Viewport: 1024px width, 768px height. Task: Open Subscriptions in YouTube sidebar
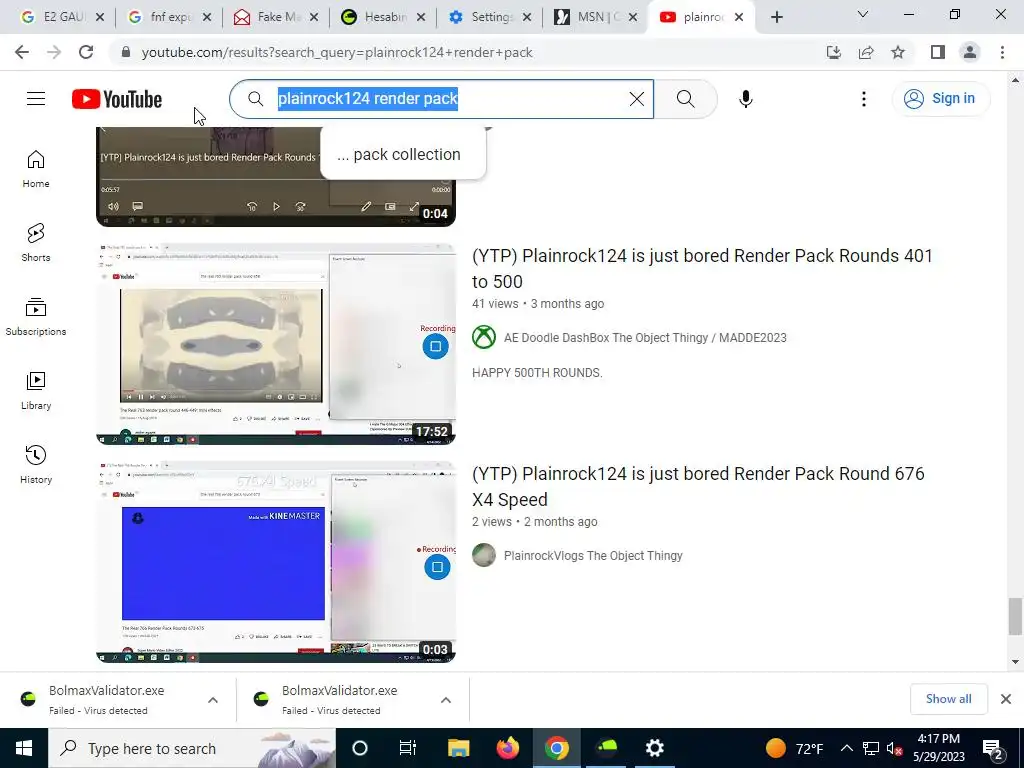[x=36, y=317]
